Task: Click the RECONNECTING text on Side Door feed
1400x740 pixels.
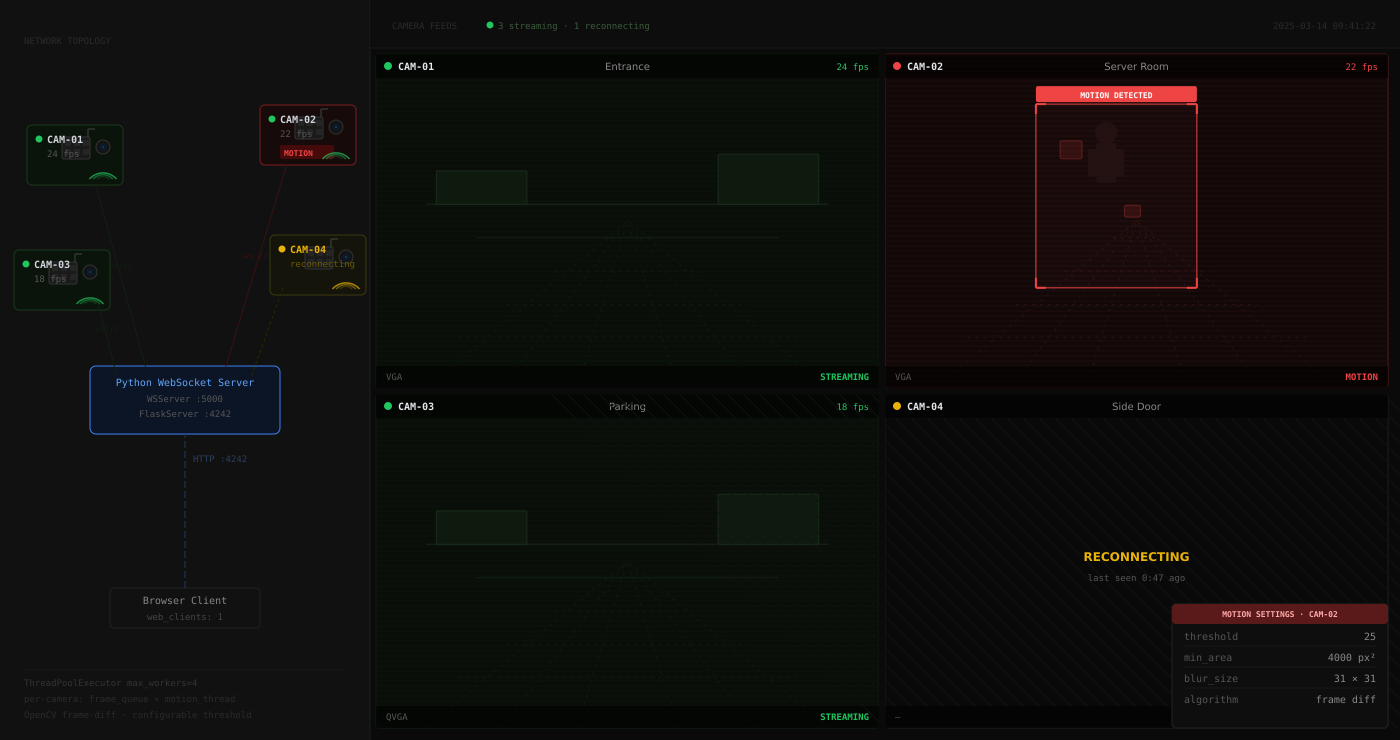Action: click(1136, 557)
